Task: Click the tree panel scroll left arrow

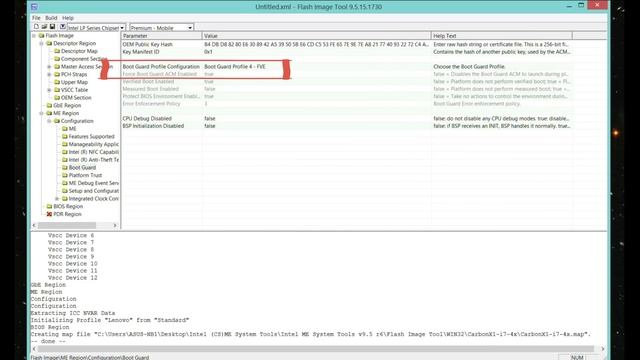Action: (x=34, y=225)
